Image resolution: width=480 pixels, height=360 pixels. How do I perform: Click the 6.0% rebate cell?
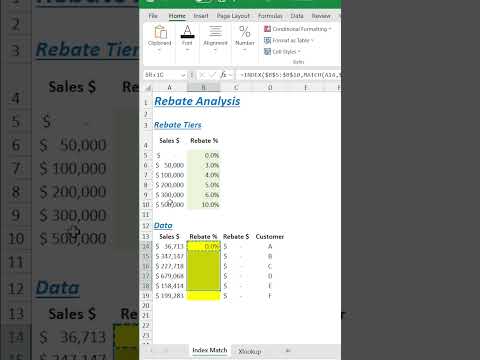(x=204, y=195)
